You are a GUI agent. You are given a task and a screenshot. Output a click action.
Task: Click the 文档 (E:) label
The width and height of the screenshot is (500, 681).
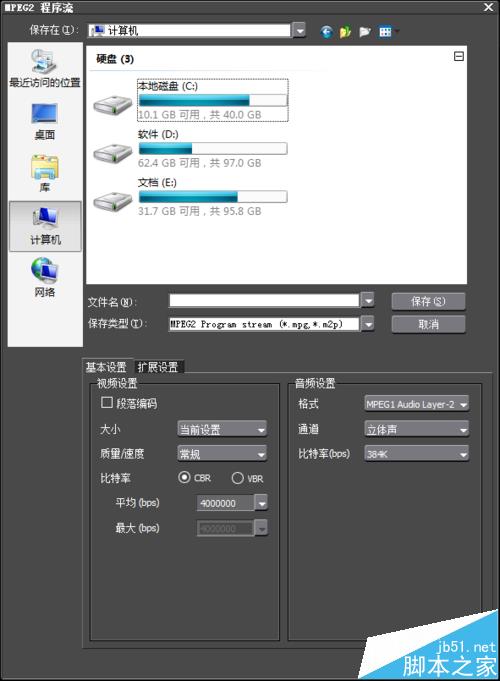157,182
